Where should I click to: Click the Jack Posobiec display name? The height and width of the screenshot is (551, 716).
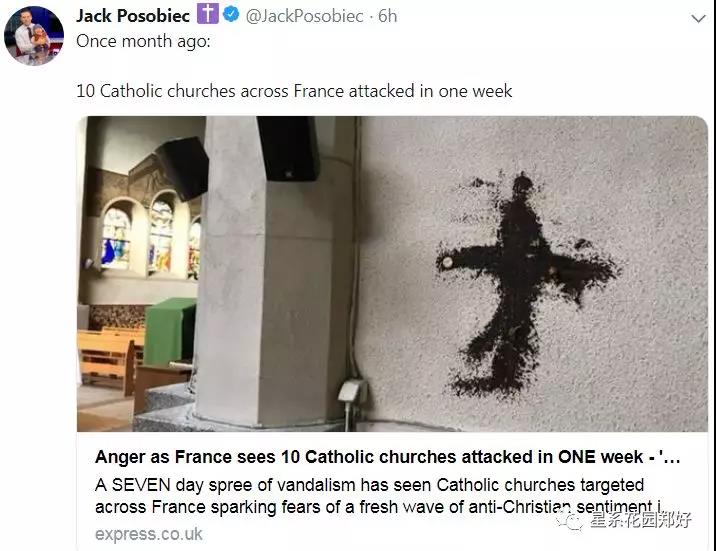point(133,16)
